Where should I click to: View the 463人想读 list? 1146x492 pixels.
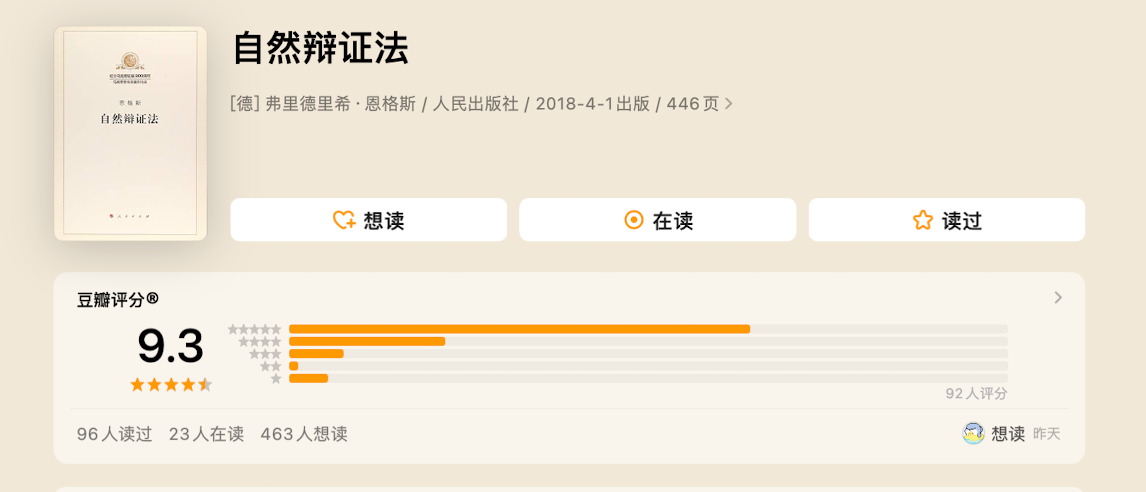click(x=304, y=434)
